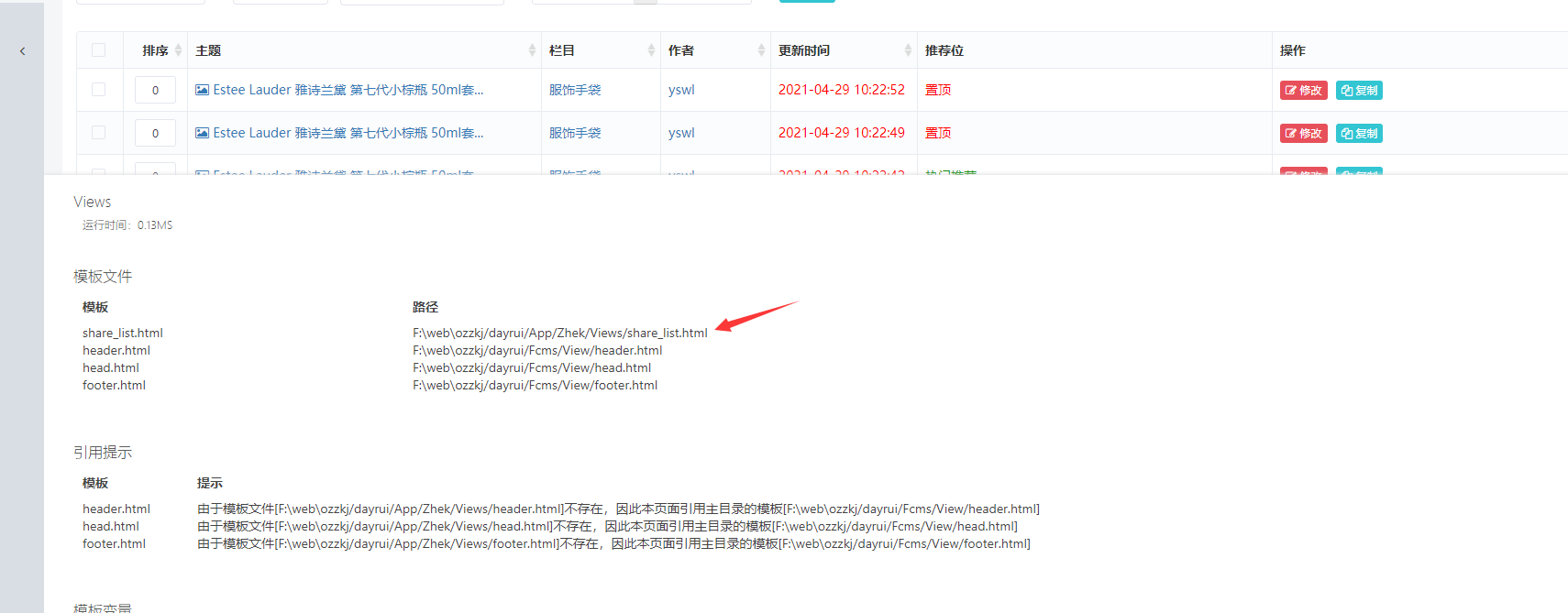Check the first row's checkbox
The width and height of the screenshot is (1568, 613).
click(98, 90)
